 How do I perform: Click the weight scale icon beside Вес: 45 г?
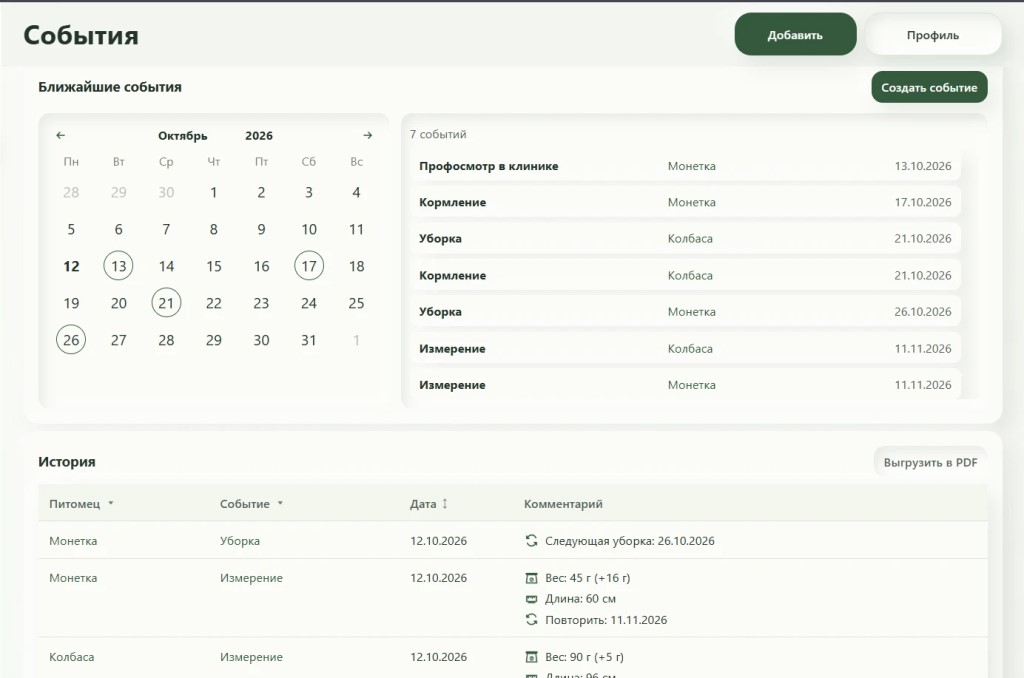tap(532, 578)
